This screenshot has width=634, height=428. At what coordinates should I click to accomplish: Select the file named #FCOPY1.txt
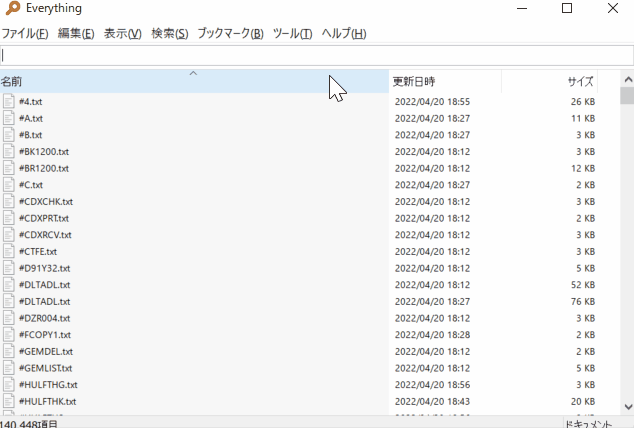coord(45,335)
